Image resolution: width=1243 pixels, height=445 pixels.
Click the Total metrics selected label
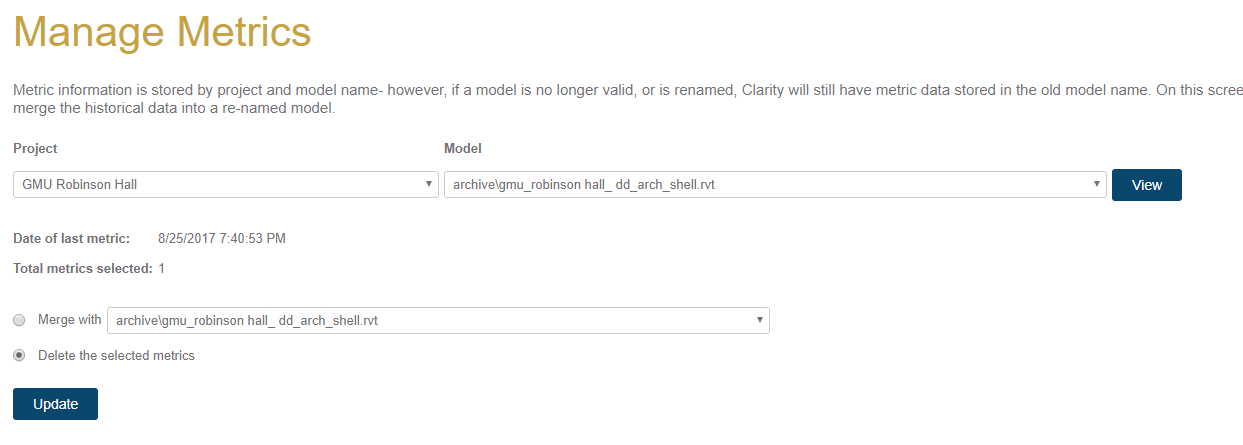point(82,268)
